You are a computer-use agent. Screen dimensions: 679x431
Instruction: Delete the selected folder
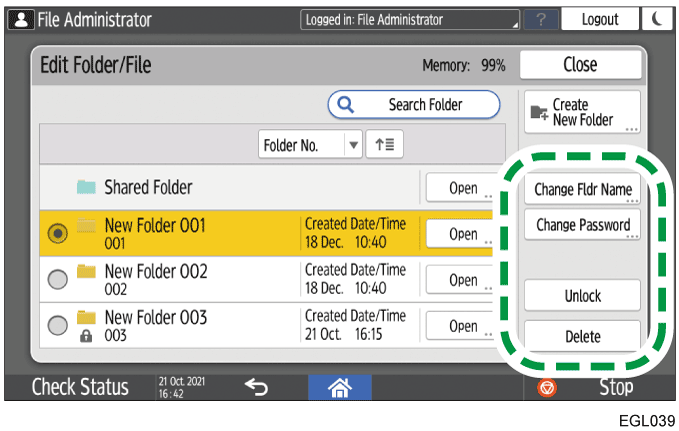tap(582, 337)
